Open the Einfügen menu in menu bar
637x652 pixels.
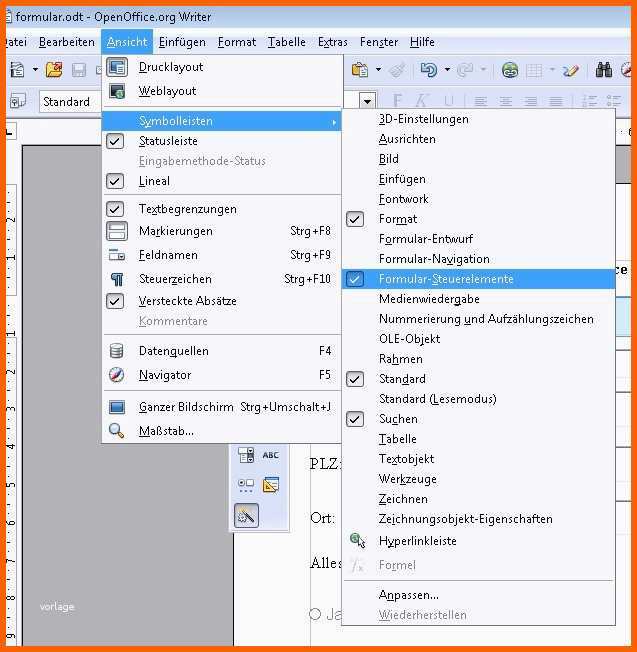click(182, 42)
